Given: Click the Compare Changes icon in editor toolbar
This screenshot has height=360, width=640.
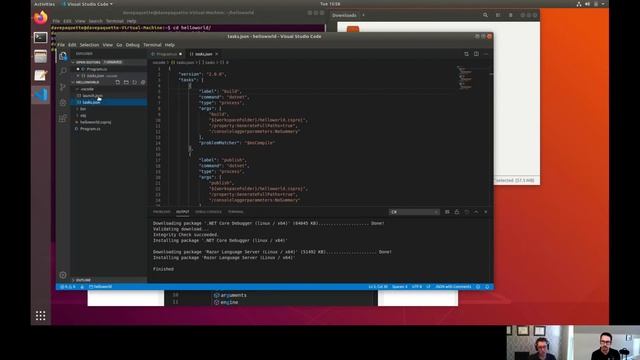Looking at the screenshot, I should (x=466, y=54).
